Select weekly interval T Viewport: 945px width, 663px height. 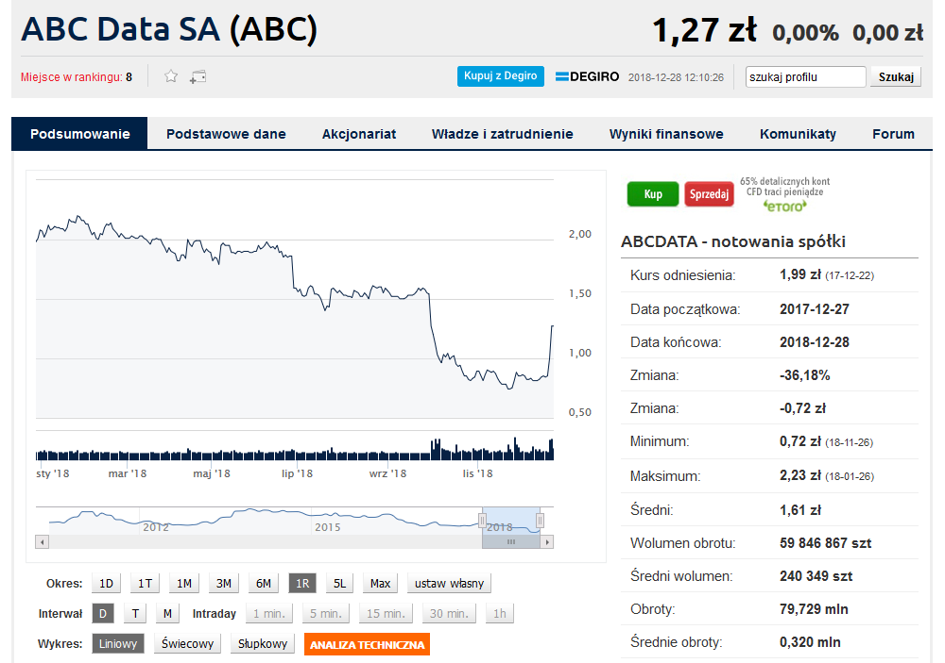tap(135, 614)
